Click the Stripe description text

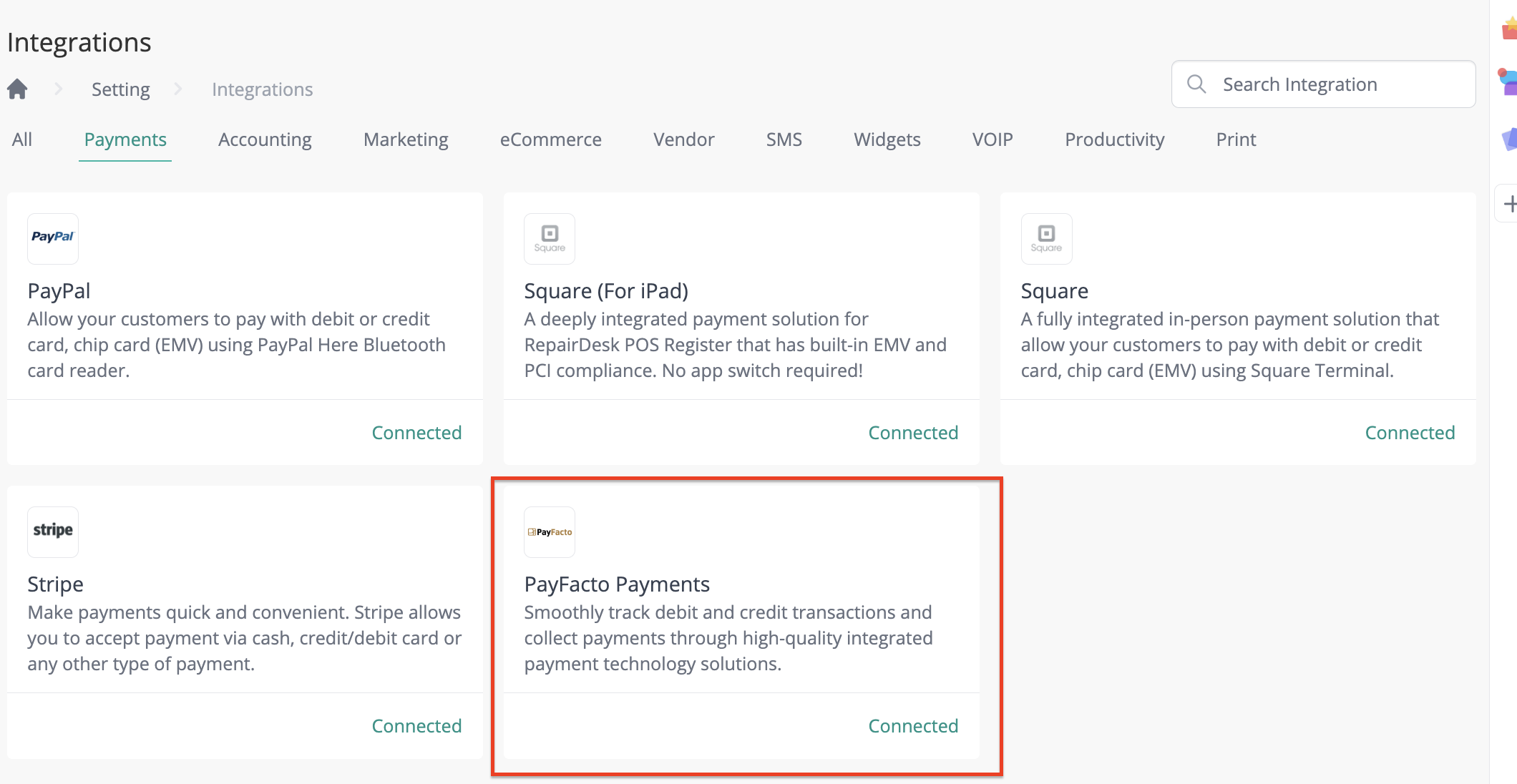[245, 638]
